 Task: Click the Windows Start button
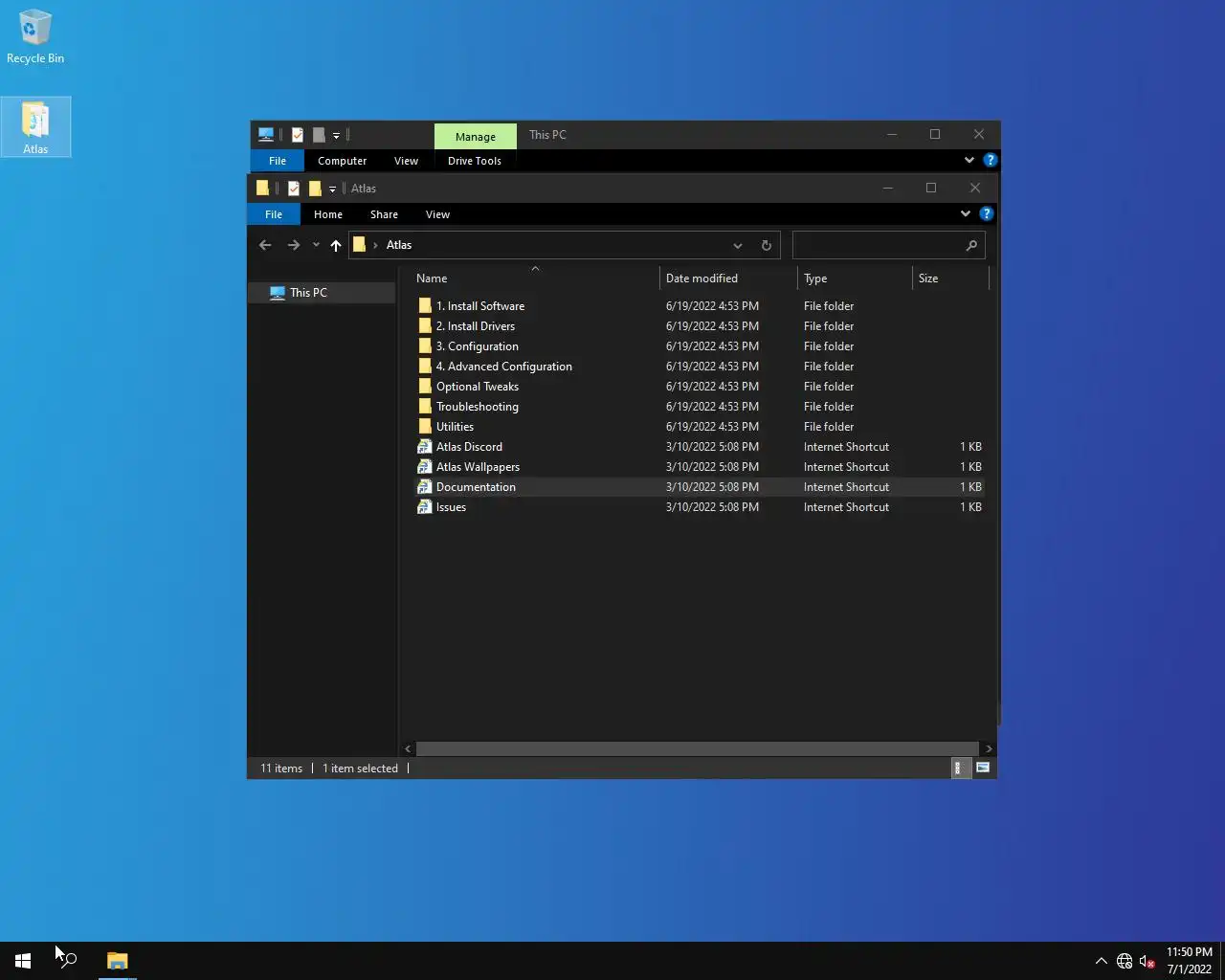(23, 960)
